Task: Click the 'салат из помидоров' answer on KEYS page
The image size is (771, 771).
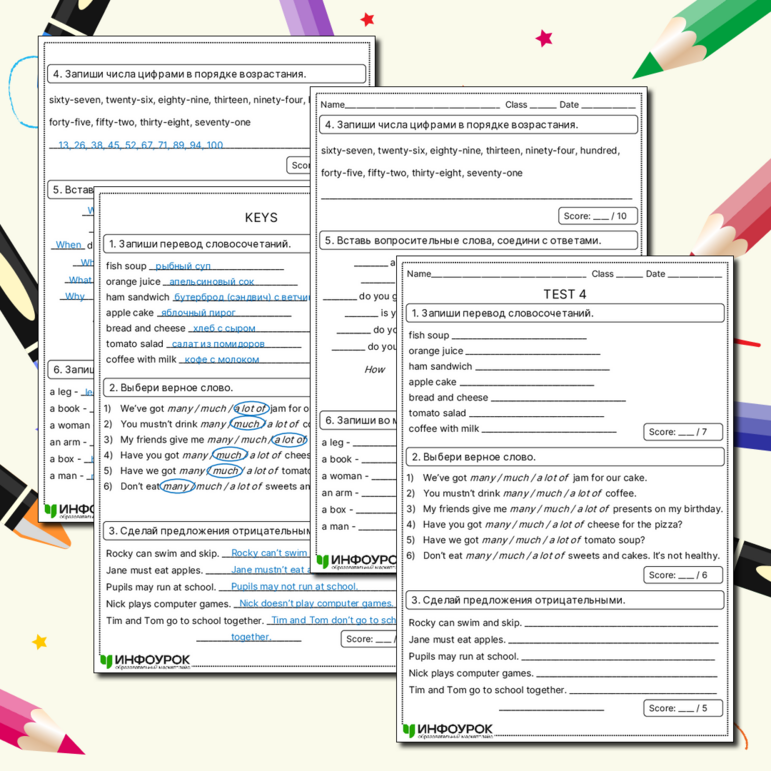Action: tap(218, 344)
